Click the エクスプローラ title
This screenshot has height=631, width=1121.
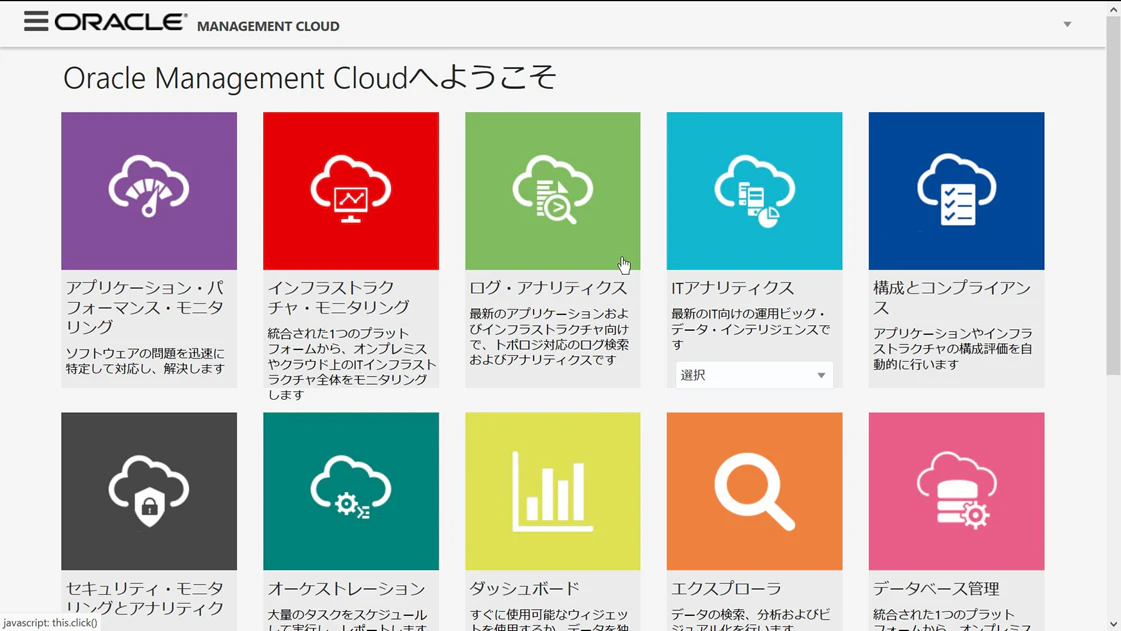click(x=726, y=589)
